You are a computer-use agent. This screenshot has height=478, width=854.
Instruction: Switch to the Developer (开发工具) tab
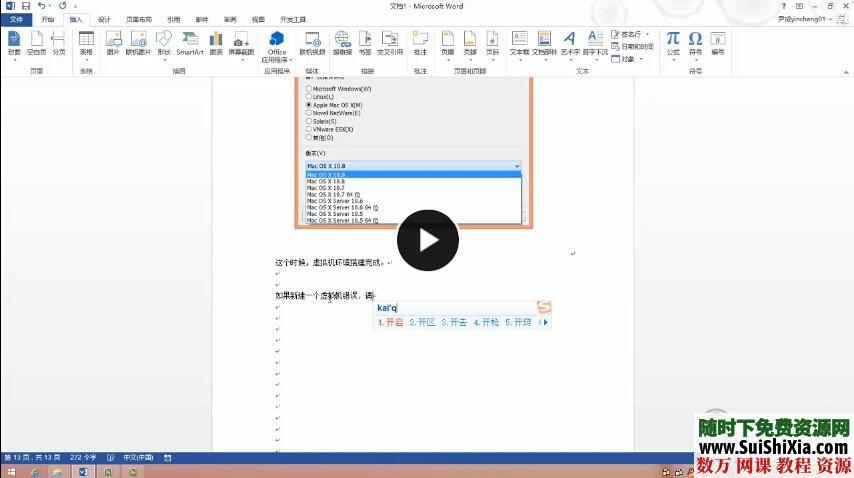[x=293, y=20]
